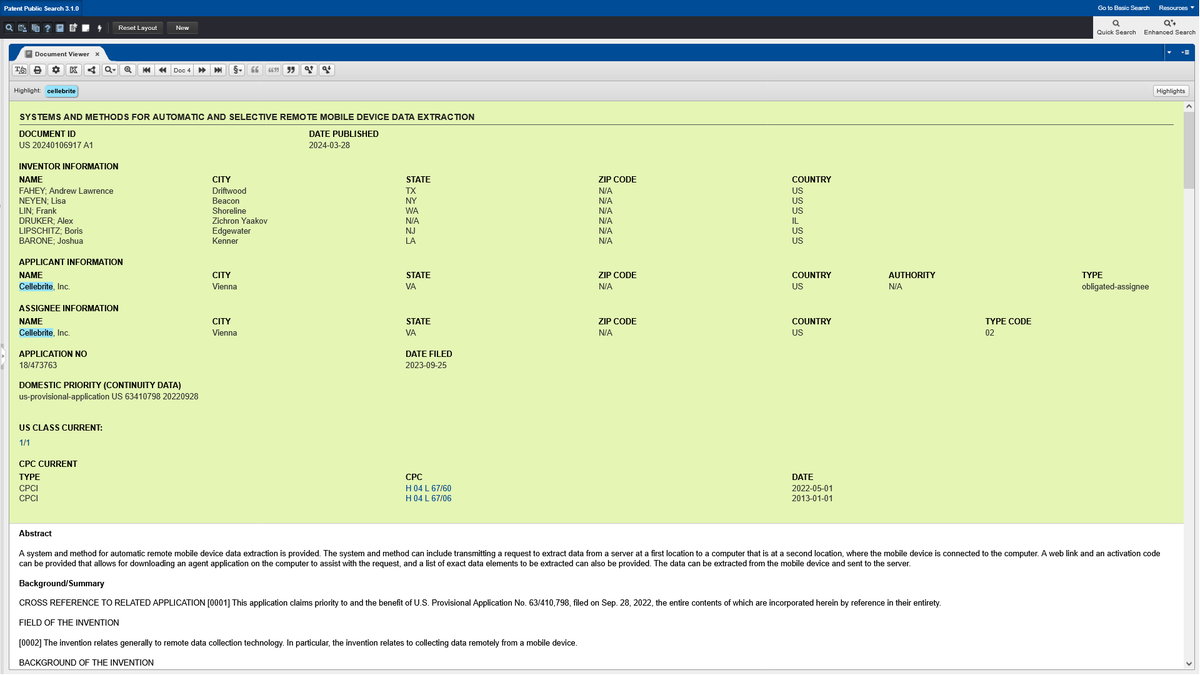This screenshot has width=1200, height=675.
Task: Click highlighted Cellebrite in Applicant Information
Action: tap(36, 287)
